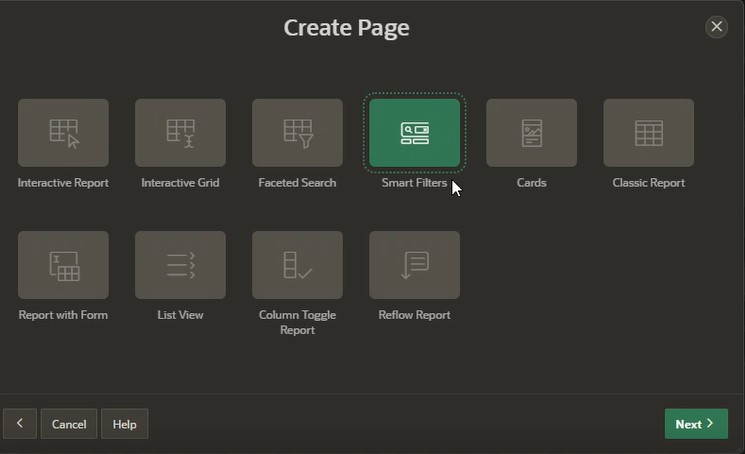Click the Interactive Grid label text
745x454 pixels.
(x=180, y=183)
